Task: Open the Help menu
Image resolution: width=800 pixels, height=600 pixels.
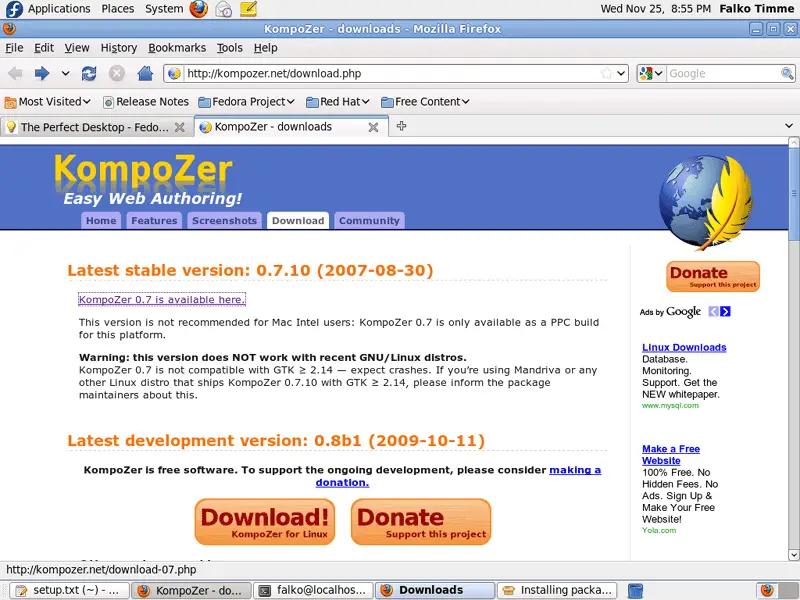Action: [x=266, y=48]
